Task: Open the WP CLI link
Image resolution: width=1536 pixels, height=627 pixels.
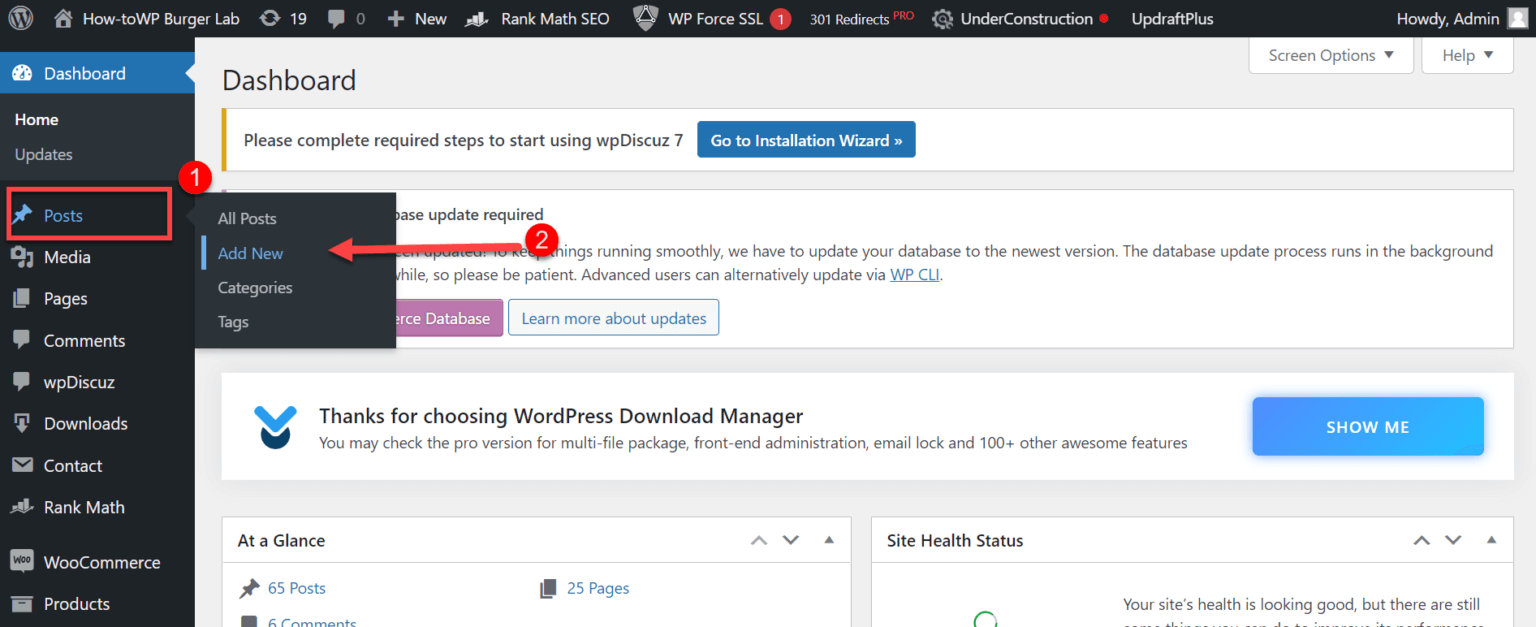Action: click(x=914, y=273)
